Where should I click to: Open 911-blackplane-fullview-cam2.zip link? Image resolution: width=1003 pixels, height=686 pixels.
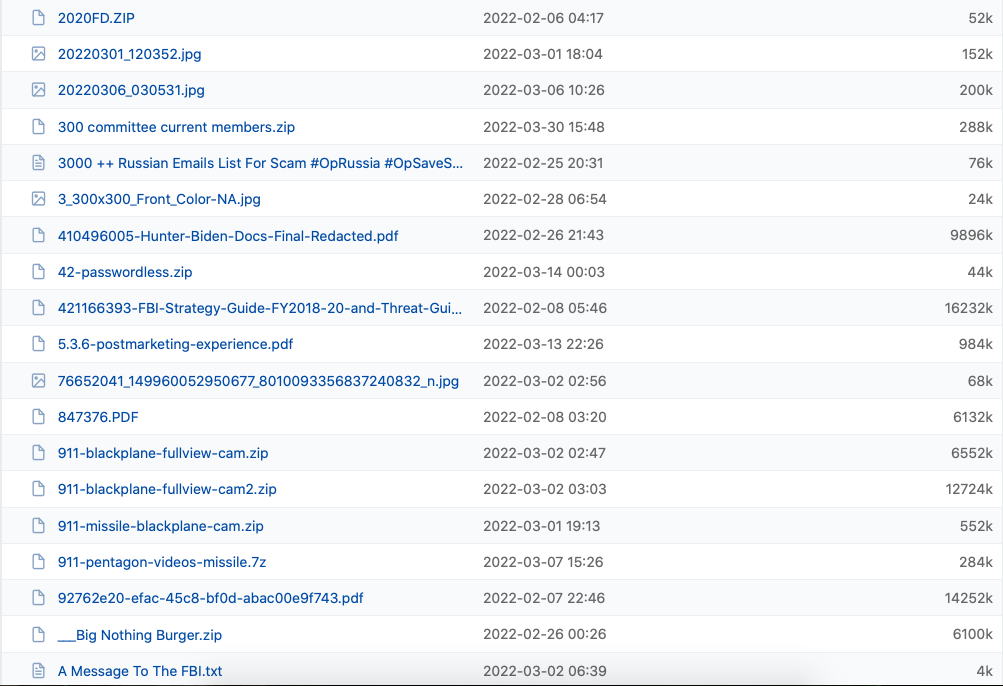tap(167, 489)
